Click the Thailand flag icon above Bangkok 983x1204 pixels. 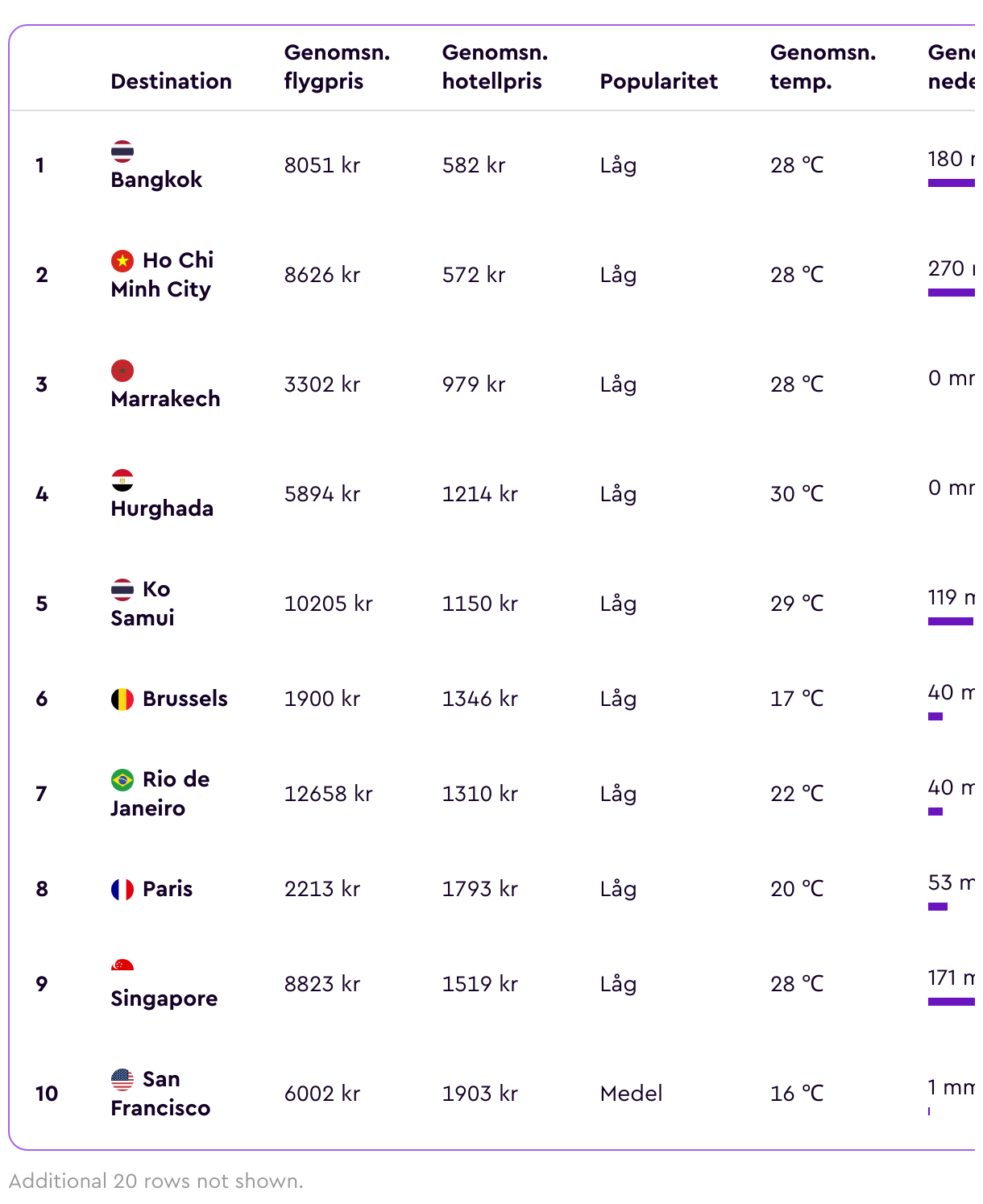pyautogui.click(x=122, y=151)
